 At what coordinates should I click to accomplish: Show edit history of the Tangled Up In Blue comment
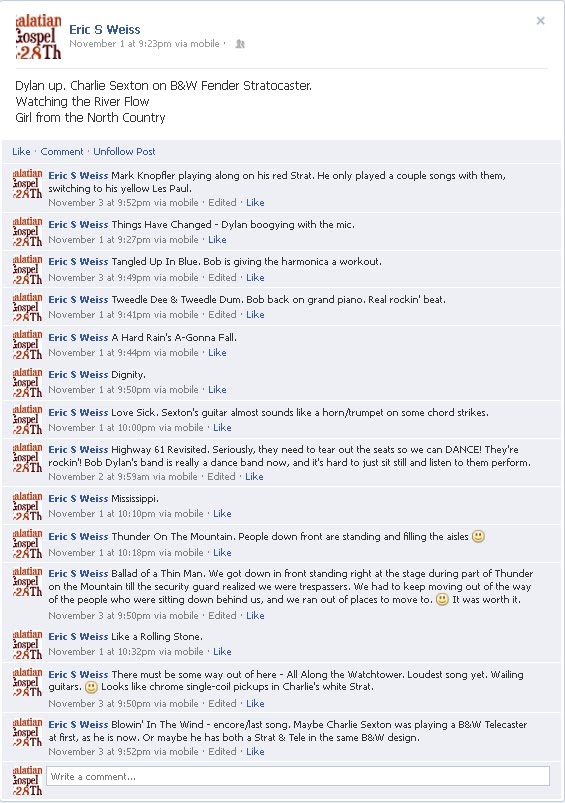point(222,278)
